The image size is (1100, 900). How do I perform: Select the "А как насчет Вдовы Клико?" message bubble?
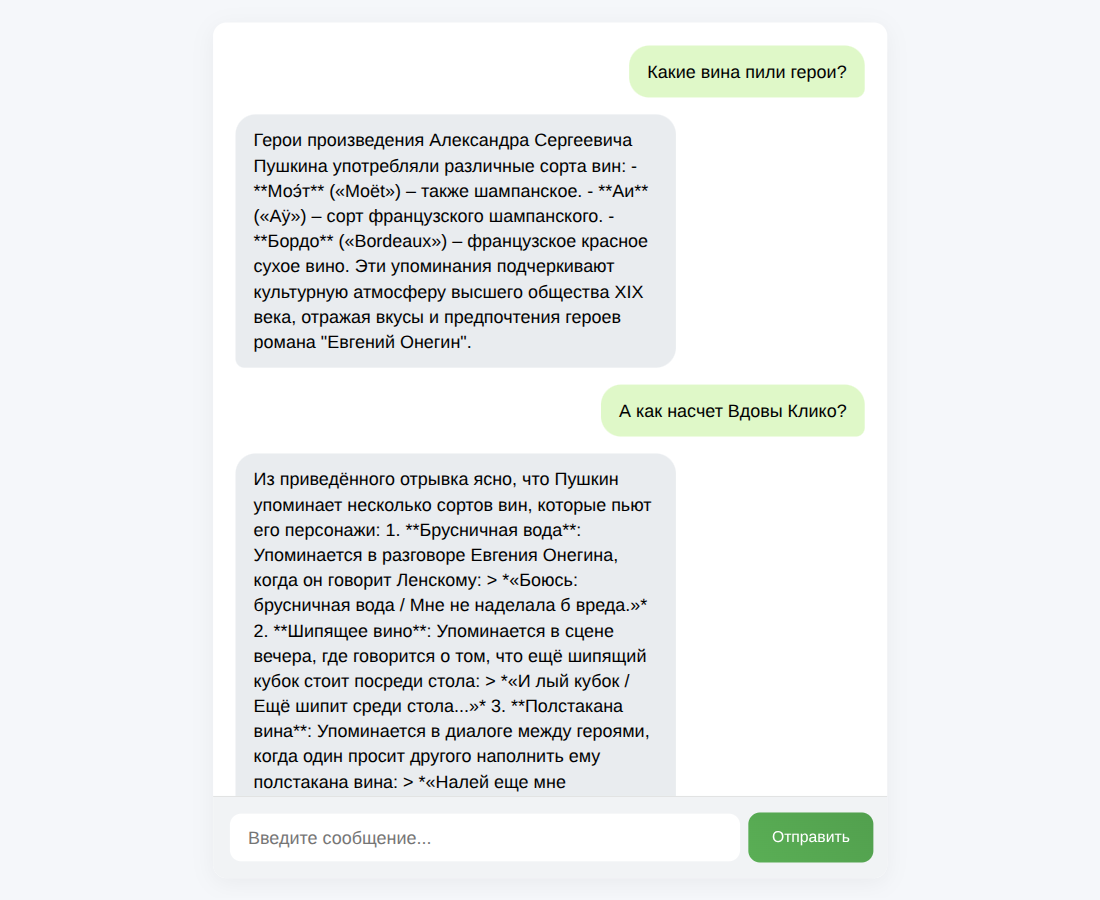[732, 411]
